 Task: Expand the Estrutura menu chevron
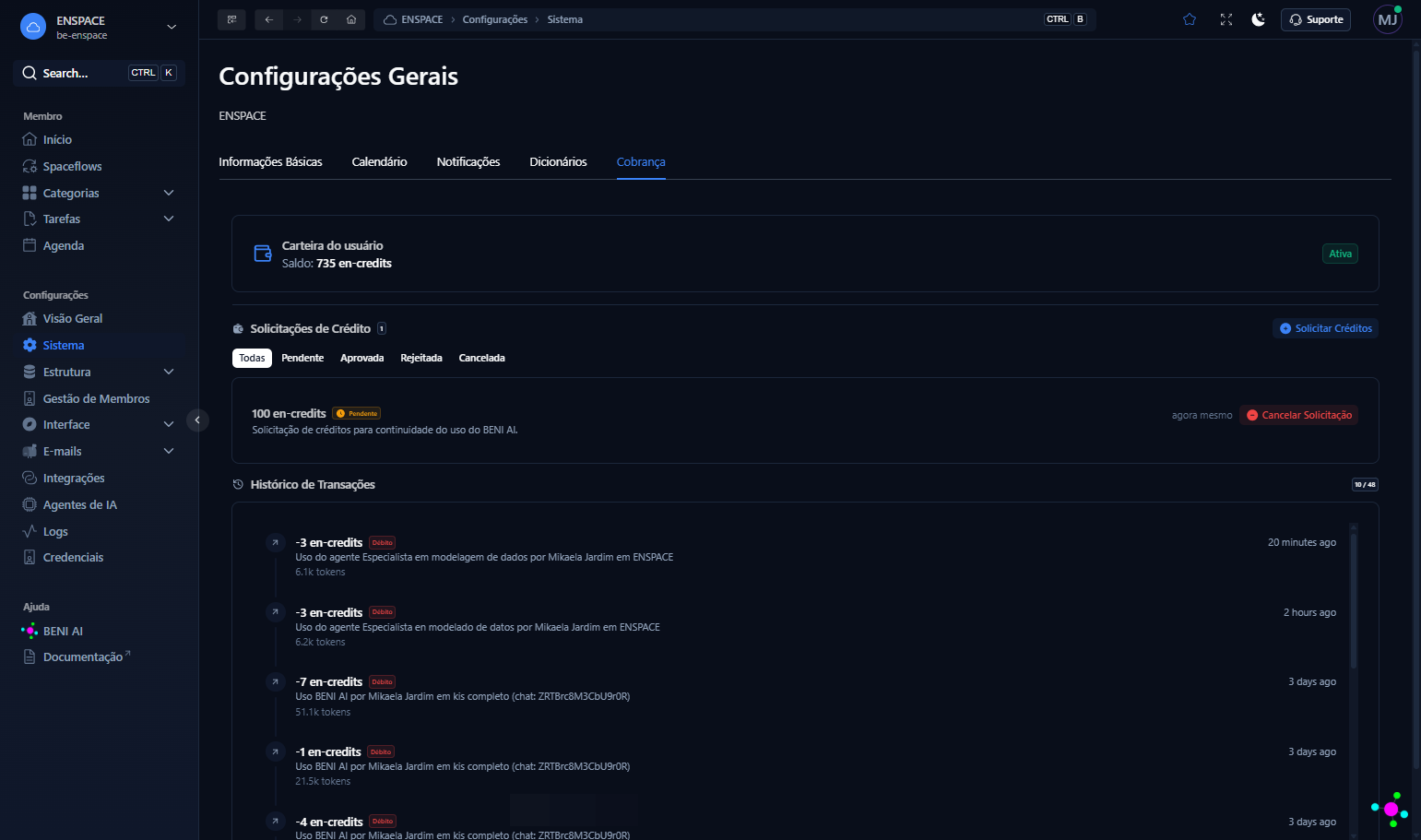(x=169, y=372)
